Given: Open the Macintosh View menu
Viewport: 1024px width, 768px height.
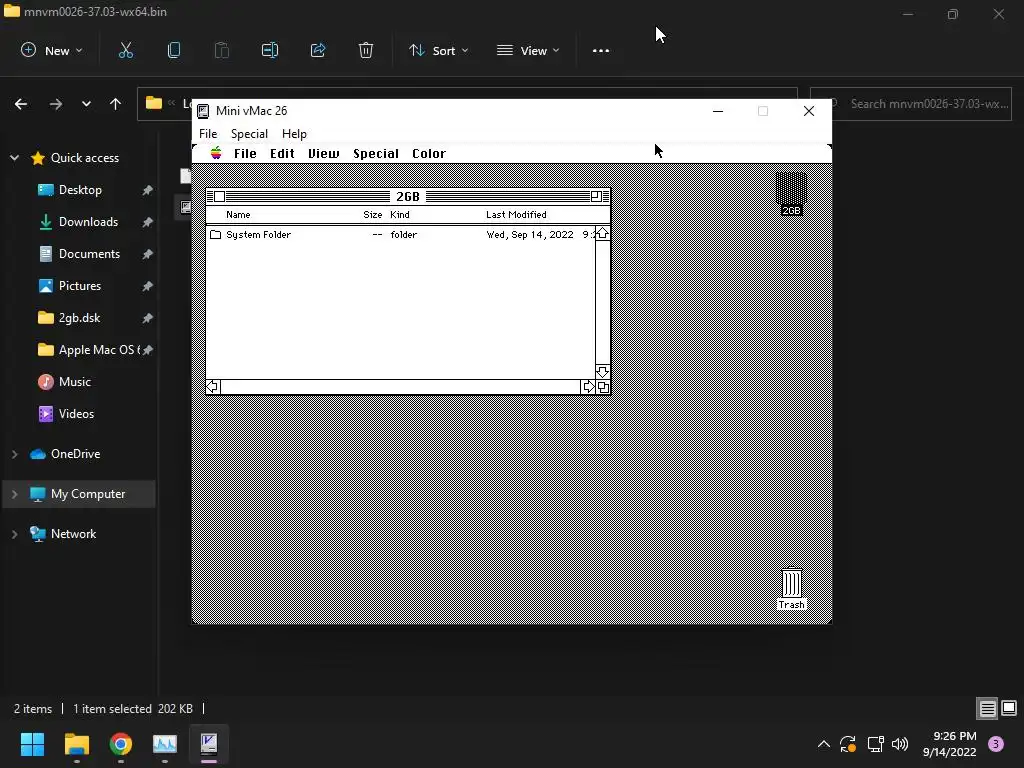Looking at the screenshot, I should [x=323, y=153].
